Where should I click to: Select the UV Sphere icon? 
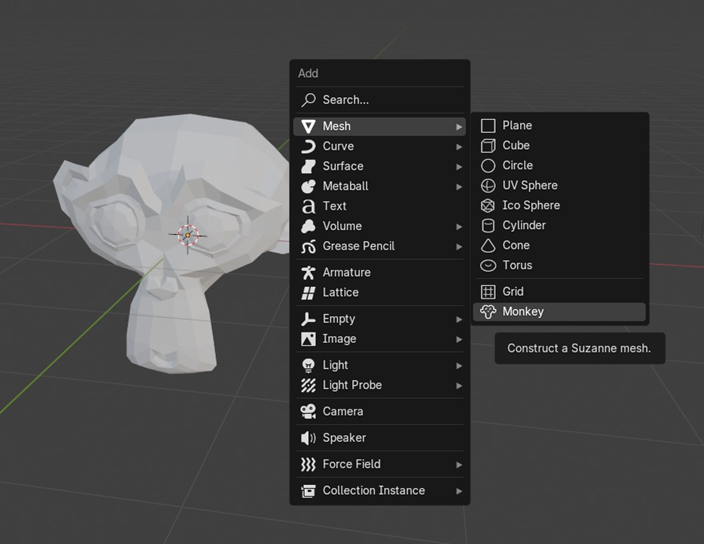pos(488,186)
